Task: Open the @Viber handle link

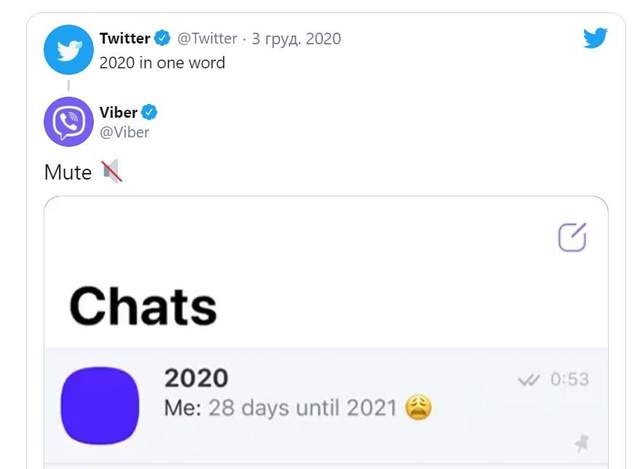Action: pos(125,132)
